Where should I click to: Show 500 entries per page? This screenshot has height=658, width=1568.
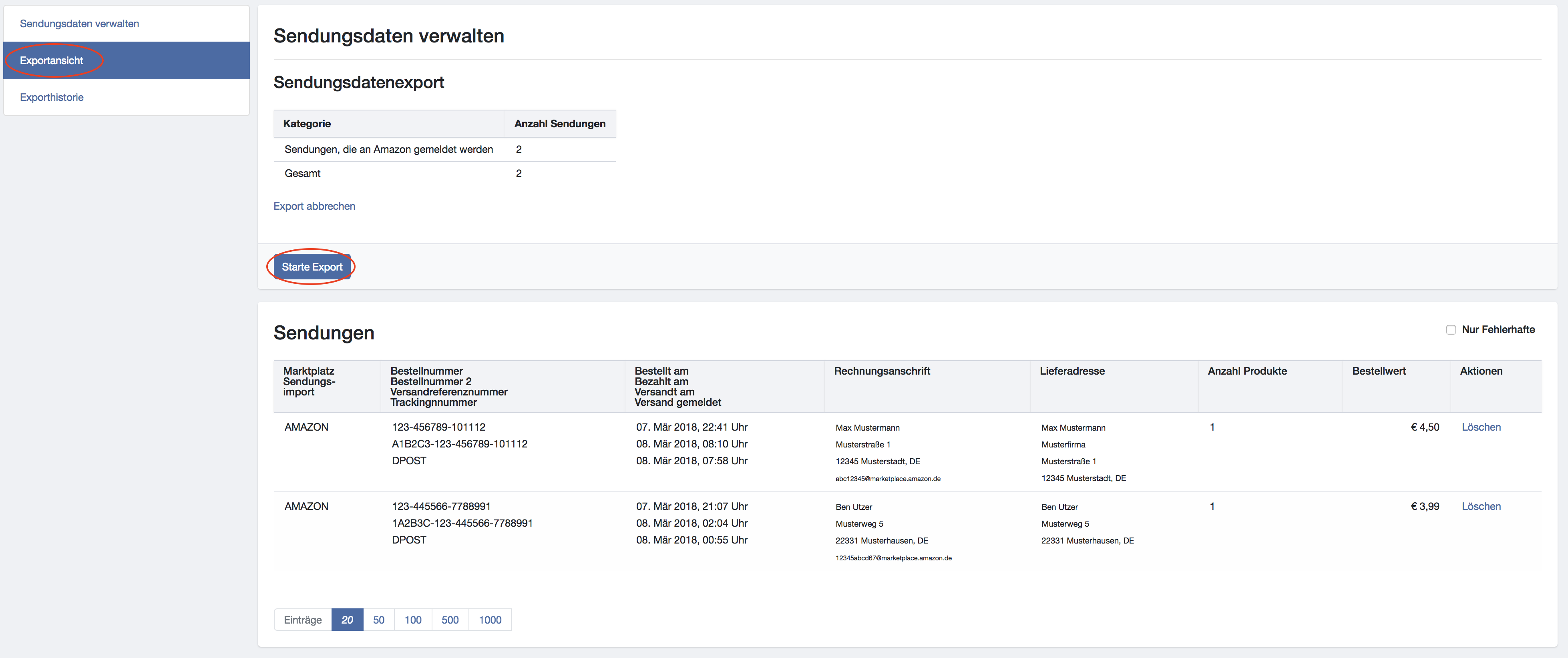click(450, 620)
